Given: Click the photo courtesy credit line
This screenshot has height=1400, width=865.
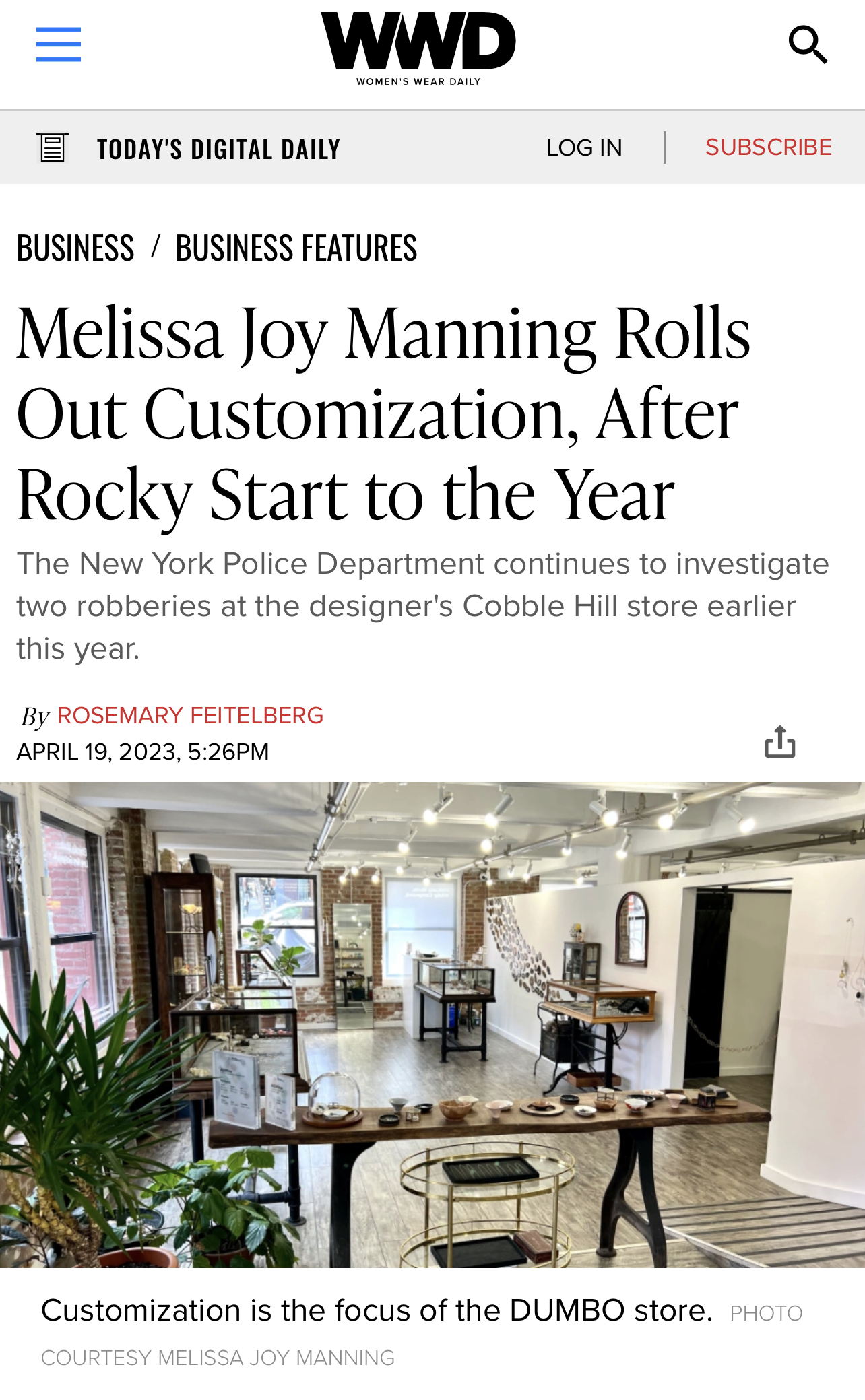Looking at the screenshot, I should pyautogui.click(x=218, y=1358).
